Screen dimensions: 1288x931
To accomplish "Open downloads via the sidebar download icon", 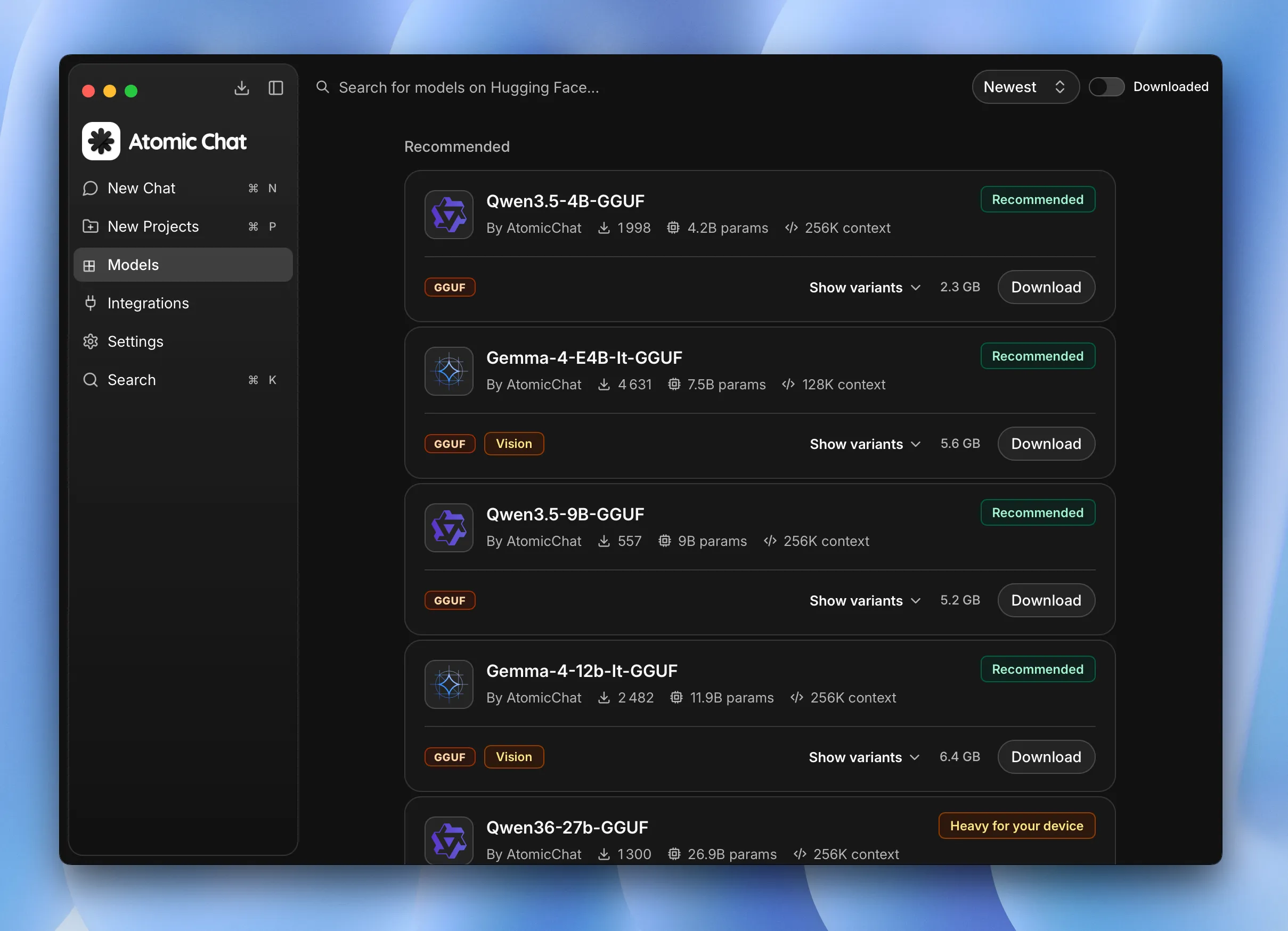I will [x=242, y=88].
